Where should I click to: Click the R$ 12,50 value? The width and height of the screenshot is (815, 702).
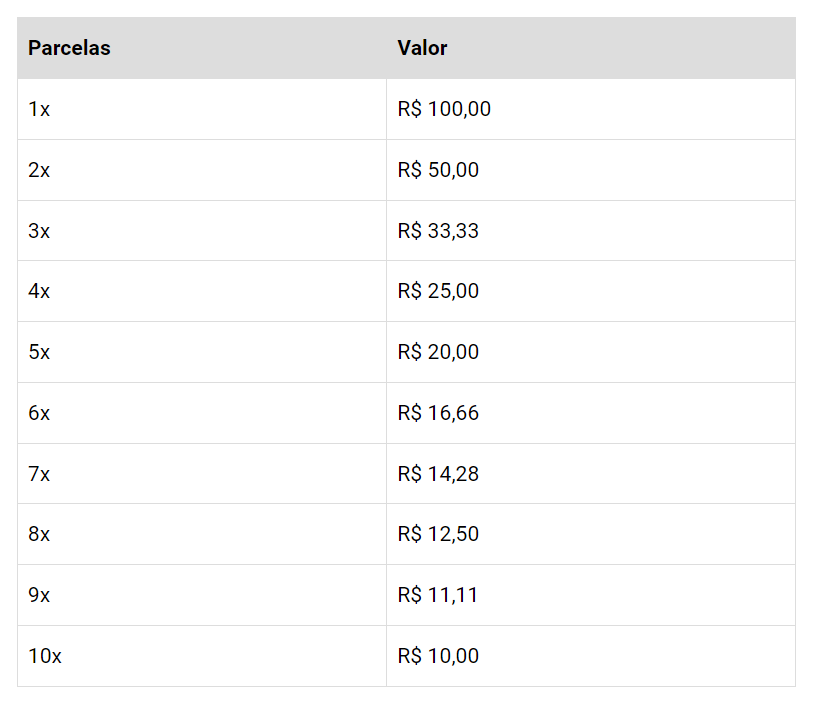(x=438, y=534)
